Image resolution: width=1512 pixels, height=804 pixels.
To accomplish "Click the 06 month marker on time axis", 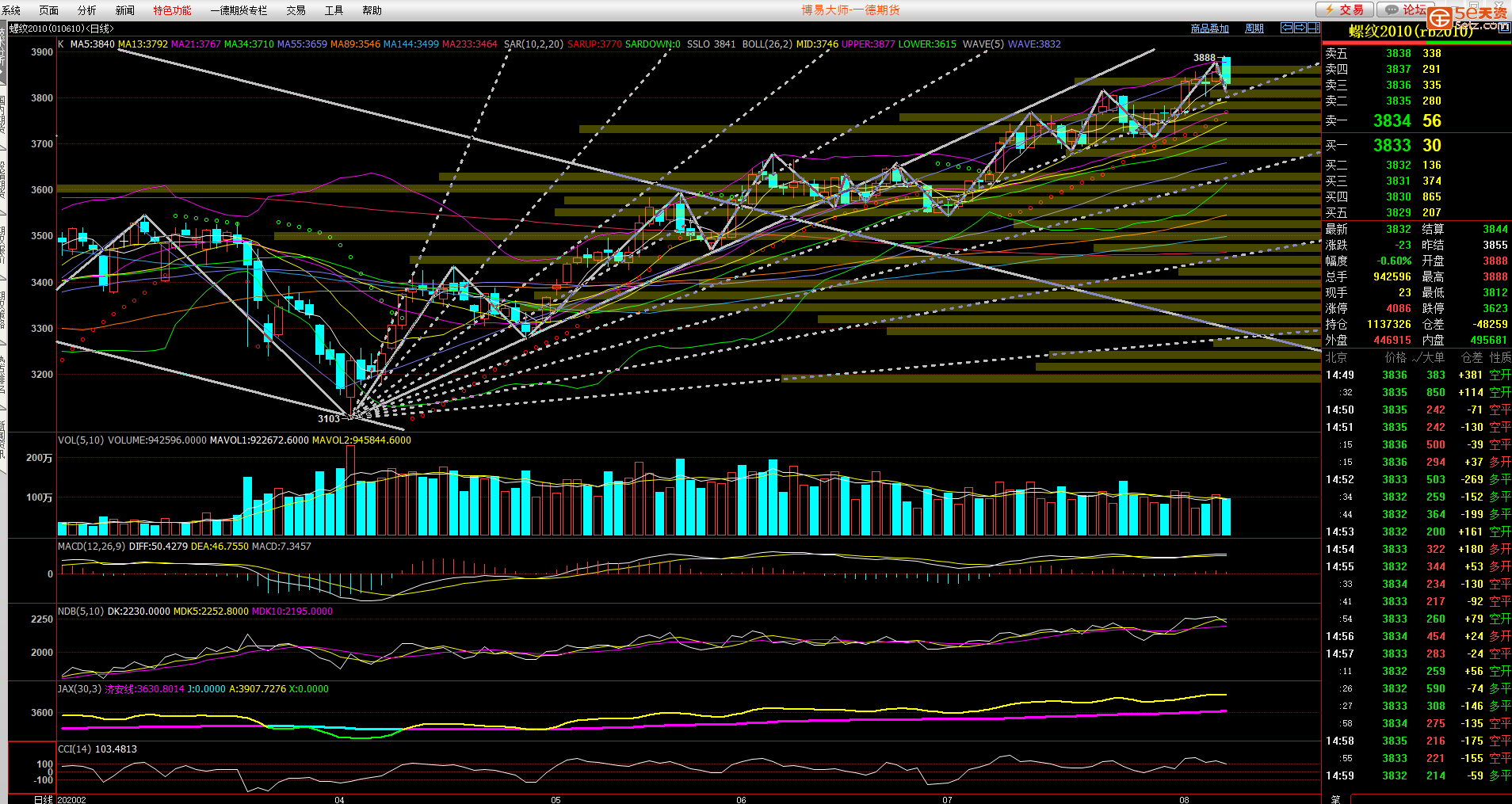I will [741, 800].
